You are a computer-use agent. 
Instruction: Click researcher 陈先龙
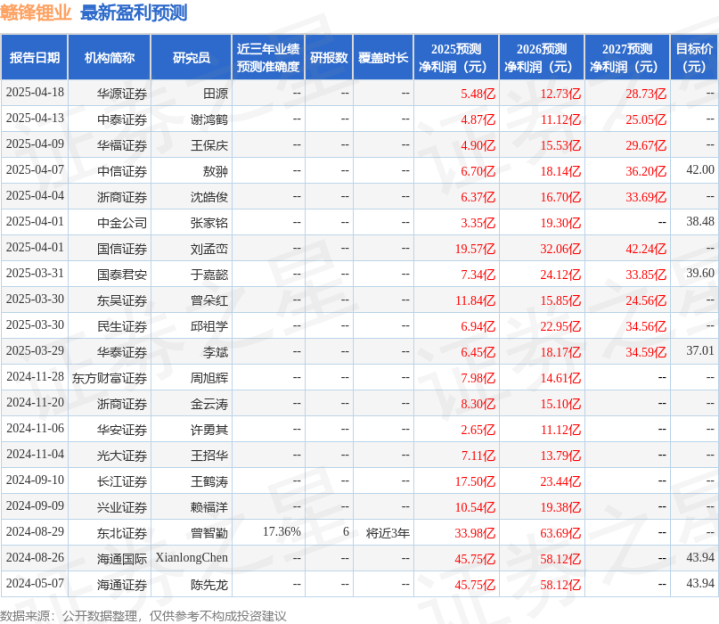pos(209,585)
